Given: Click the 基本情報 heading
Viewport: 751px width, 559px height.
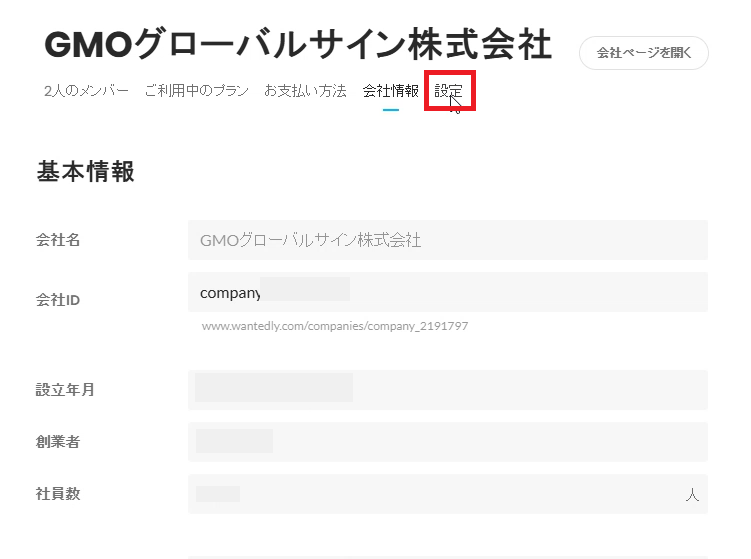Looking at the screenshot, I should pyautogui.click(x=86, y=171).
